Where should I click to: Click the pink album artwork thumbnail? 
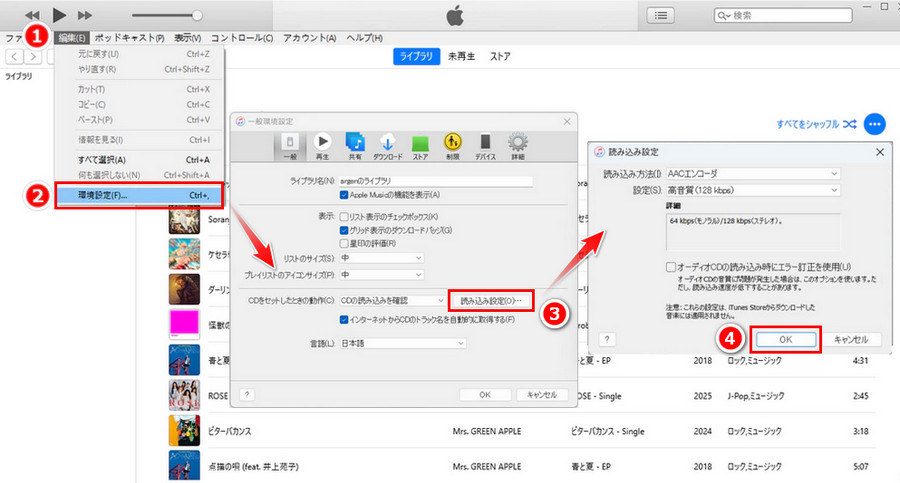pos(184,324)
